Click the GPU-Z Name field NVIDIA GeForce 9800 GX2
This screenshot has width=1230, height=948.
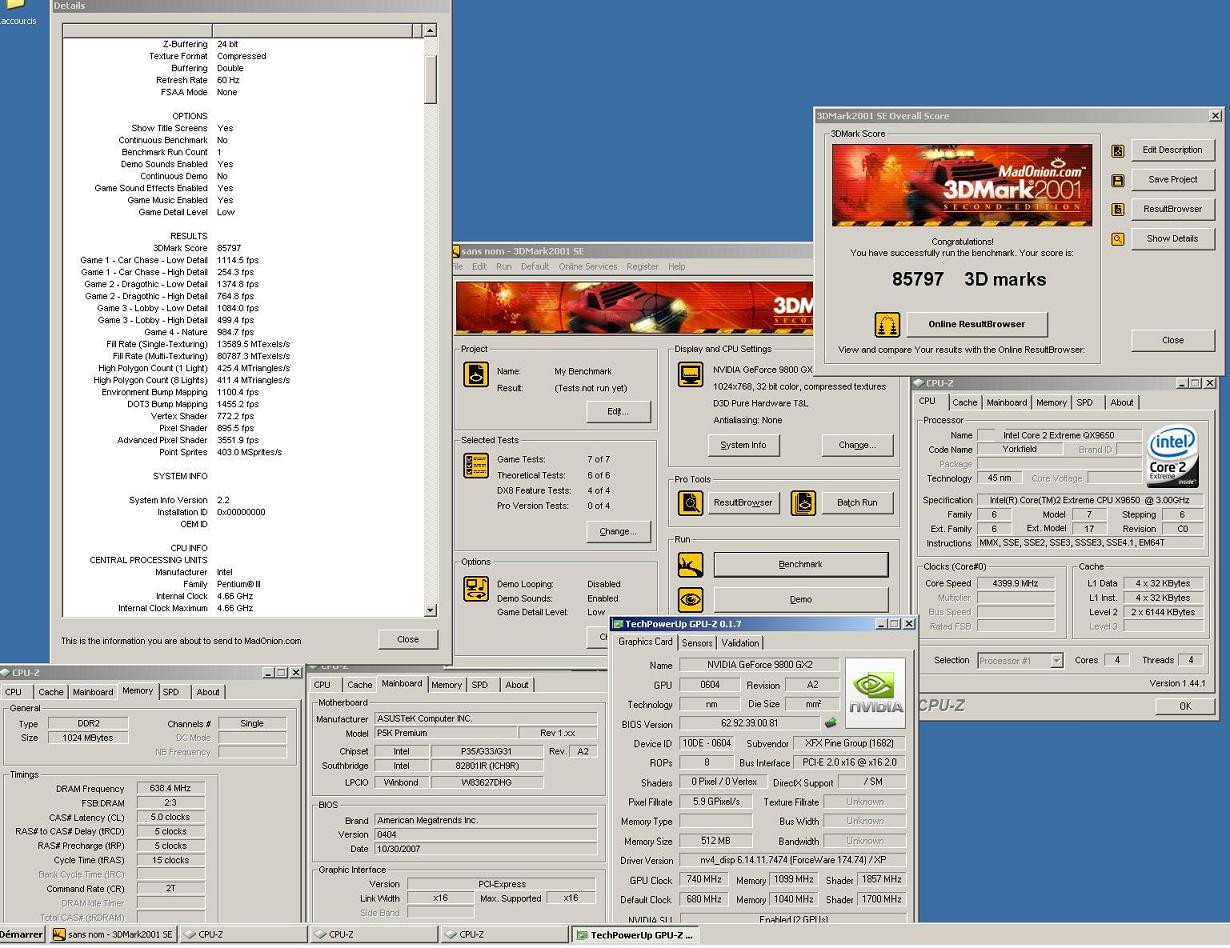coord(759,665)
